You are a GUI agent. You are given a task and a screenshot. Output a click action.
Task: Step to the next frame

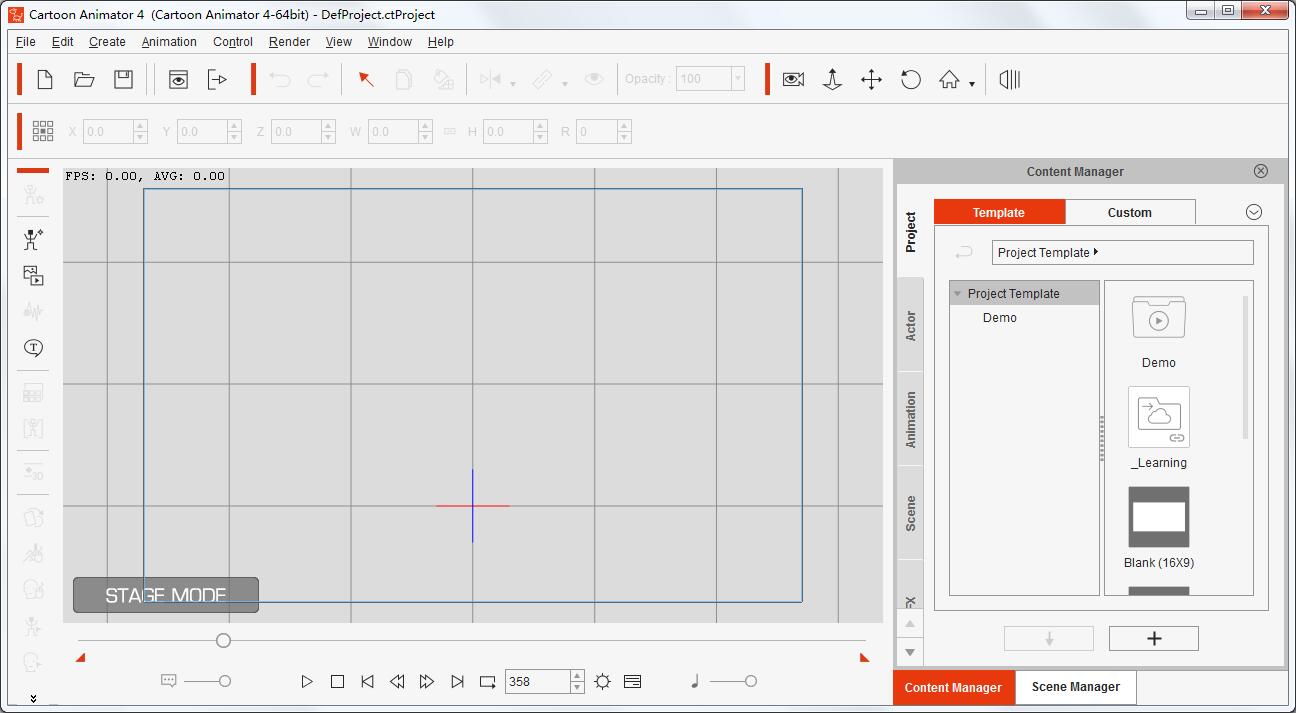[427, 681]
